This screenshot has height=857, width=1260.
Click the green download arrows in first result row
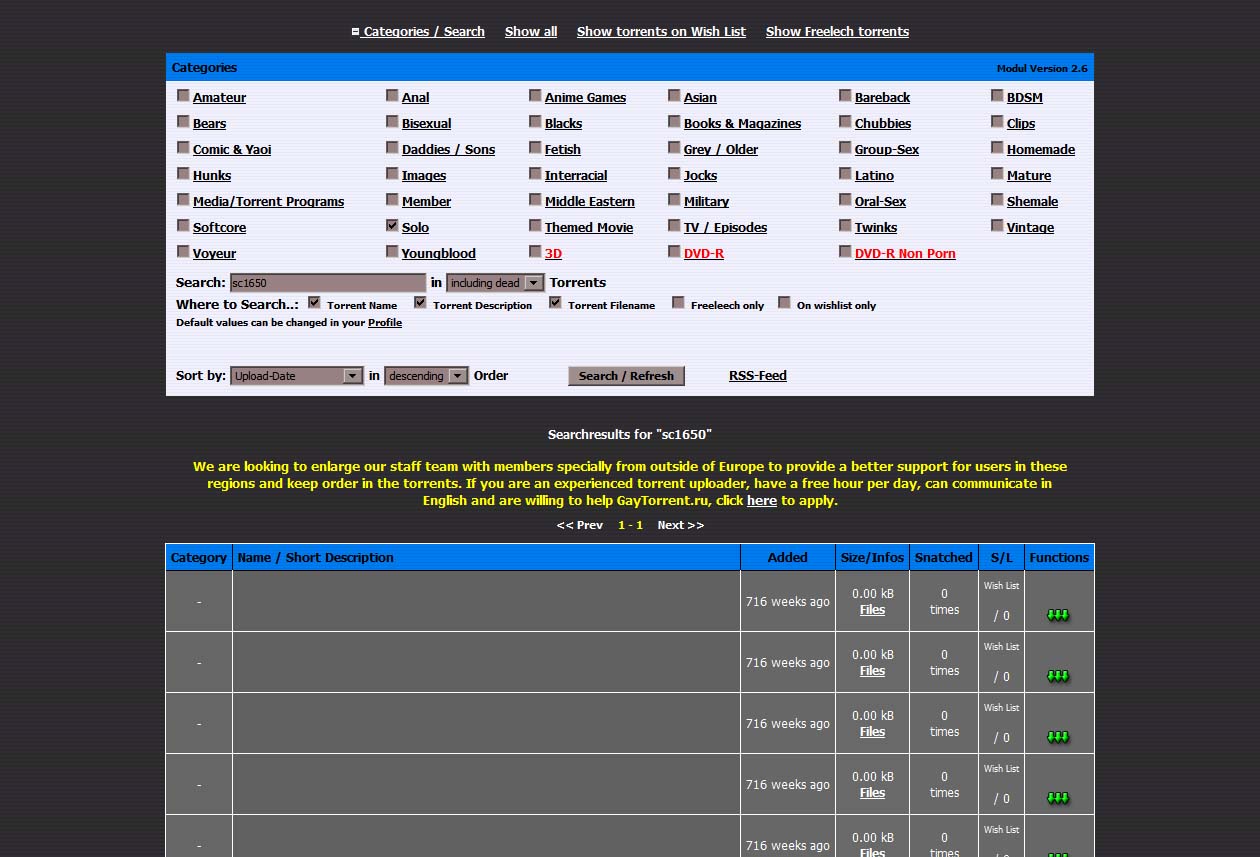point(1058,615)
